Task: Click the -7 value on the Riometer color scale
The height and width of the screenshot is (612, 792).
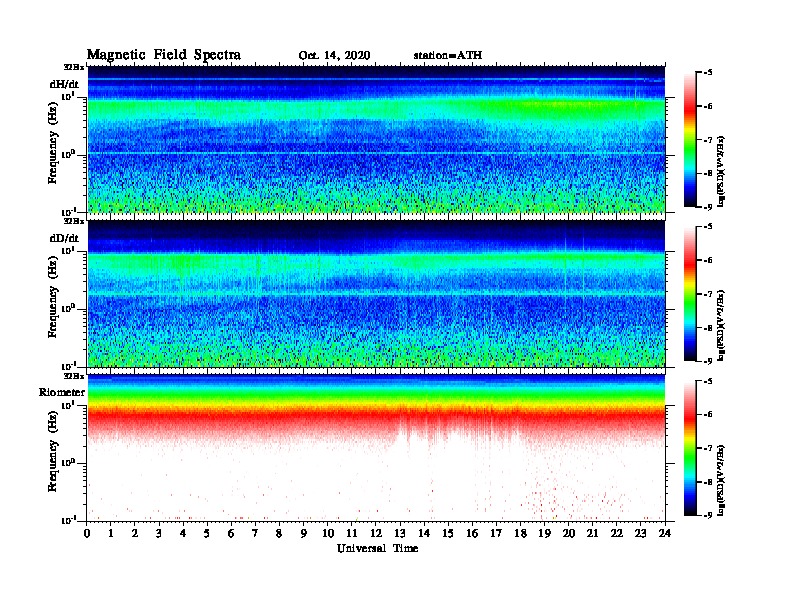Action: pyautogui.click(x=708, y=448)
